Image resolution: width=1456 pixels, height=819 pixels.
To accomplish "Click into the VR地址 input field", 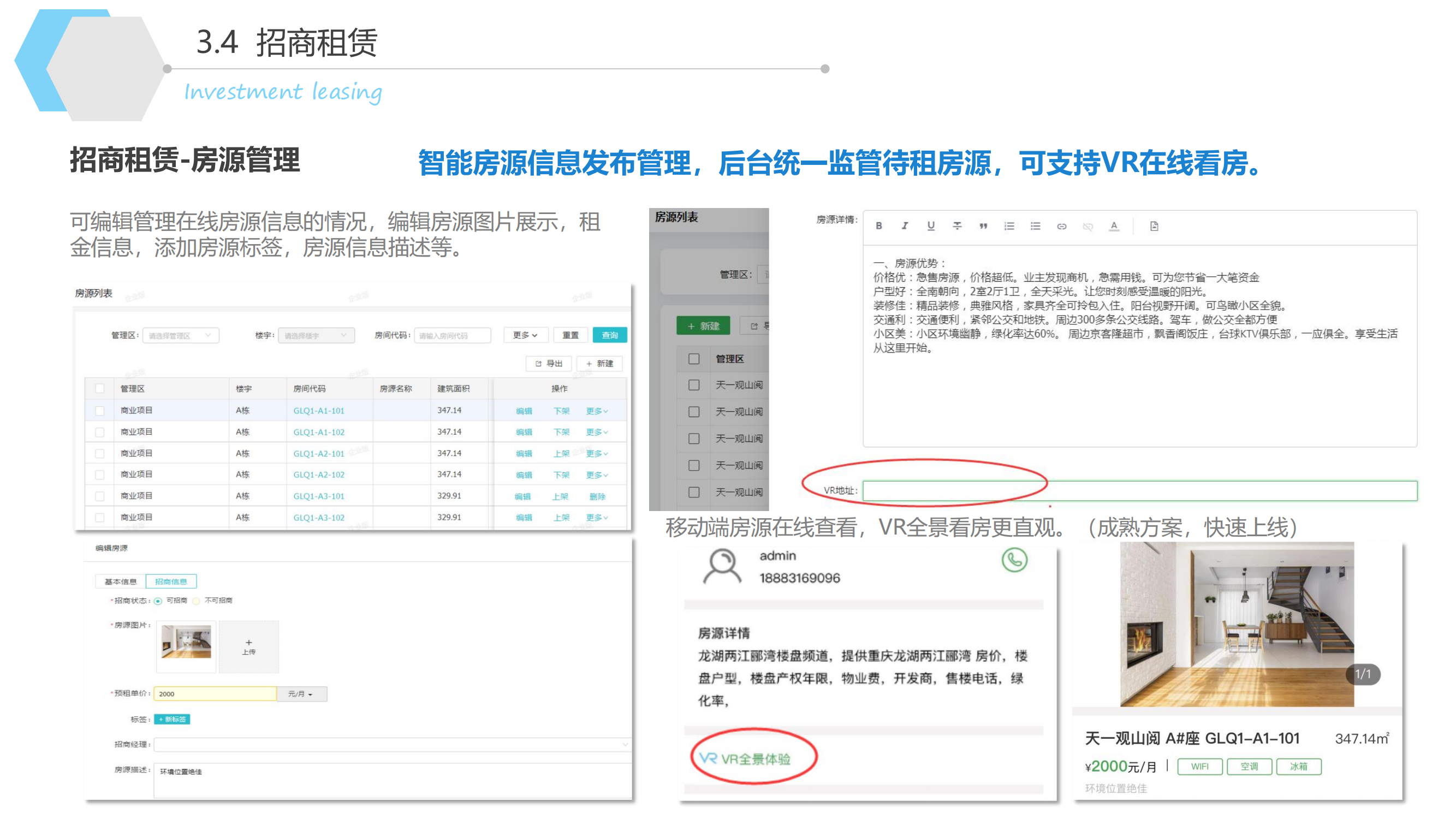I will coord(1139,491).
